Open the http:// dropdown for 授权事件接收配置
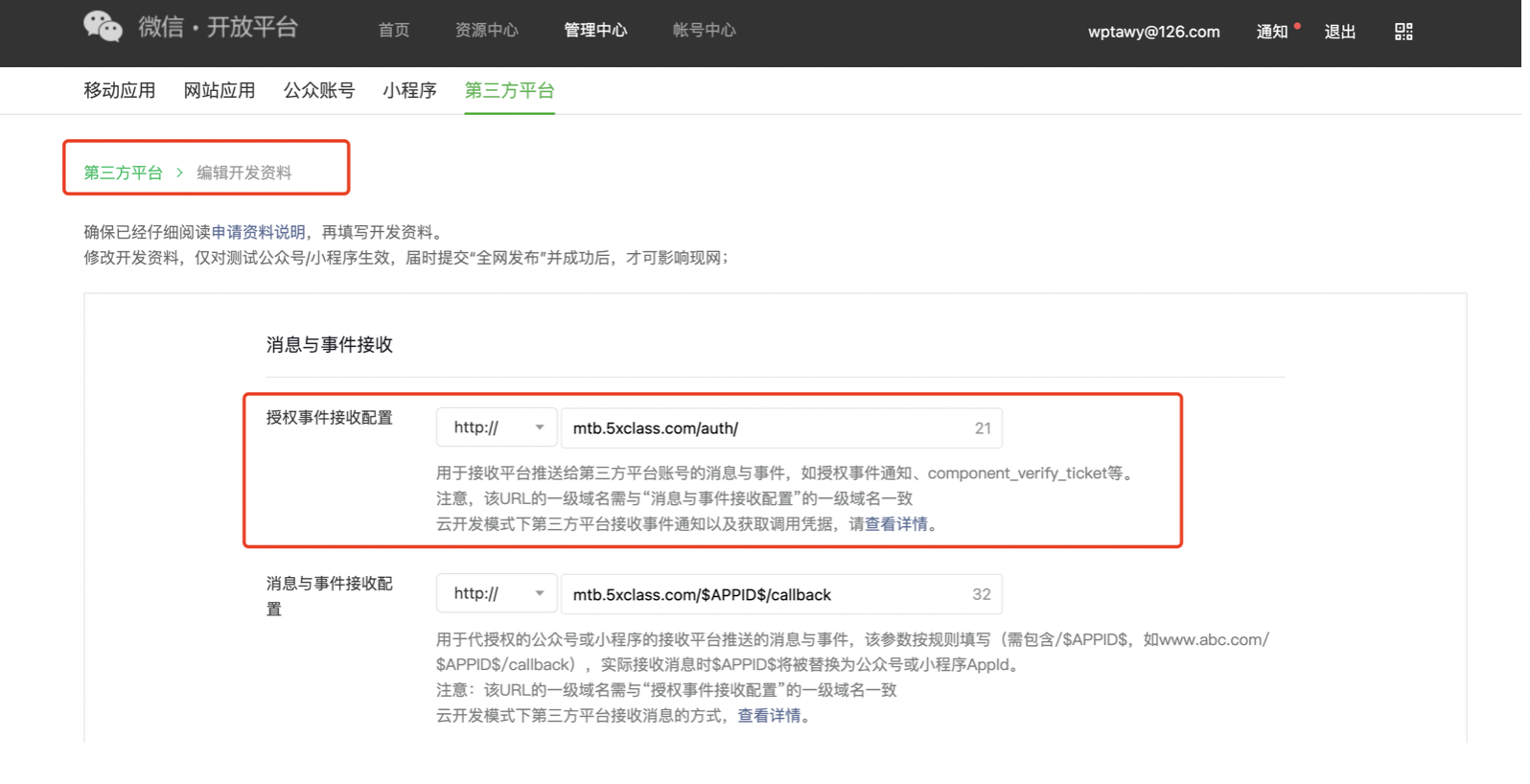Viewport: 1530px width, 784px height. click(498, 429)
